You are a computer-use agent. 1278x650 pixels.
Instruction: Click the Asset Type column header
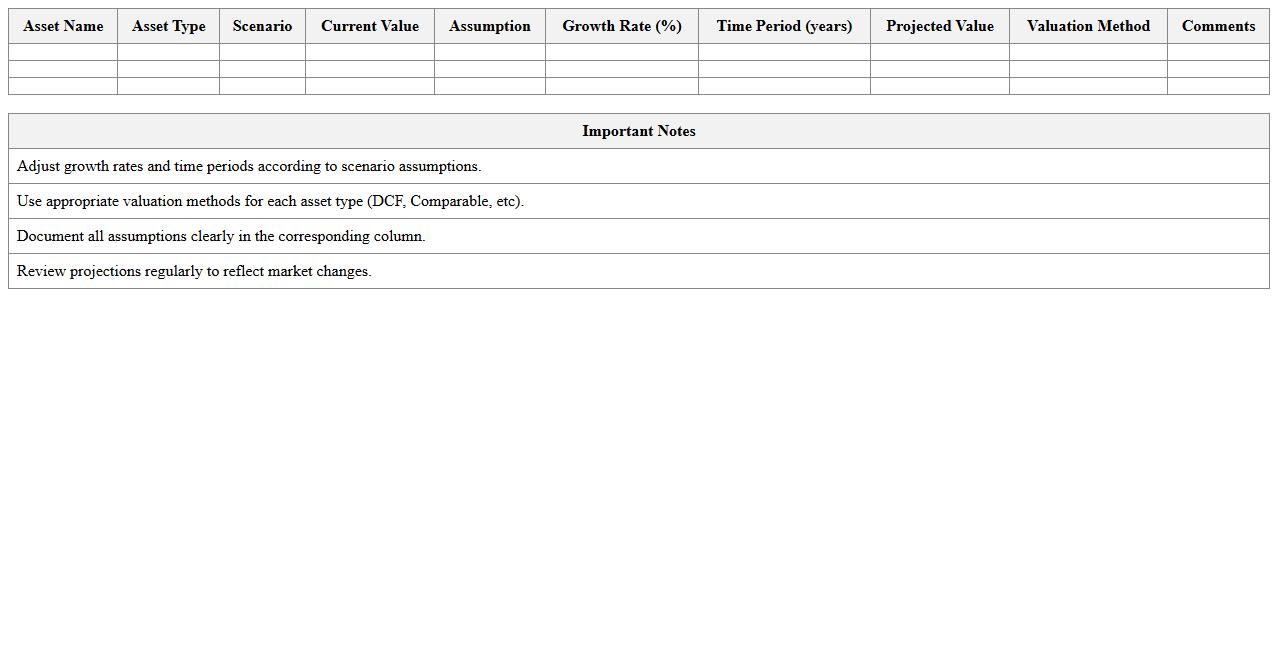(x=168, y=26)
